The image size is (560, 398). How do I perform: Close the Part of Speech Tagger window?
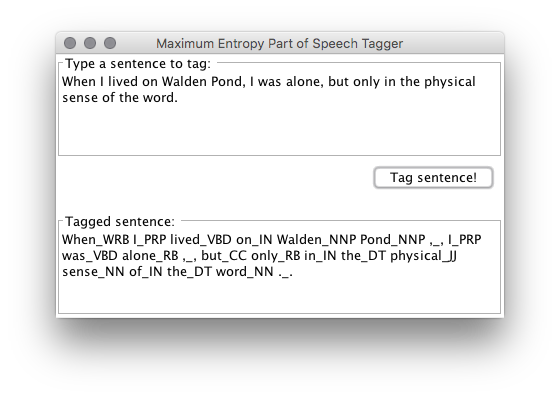(70, 43)
